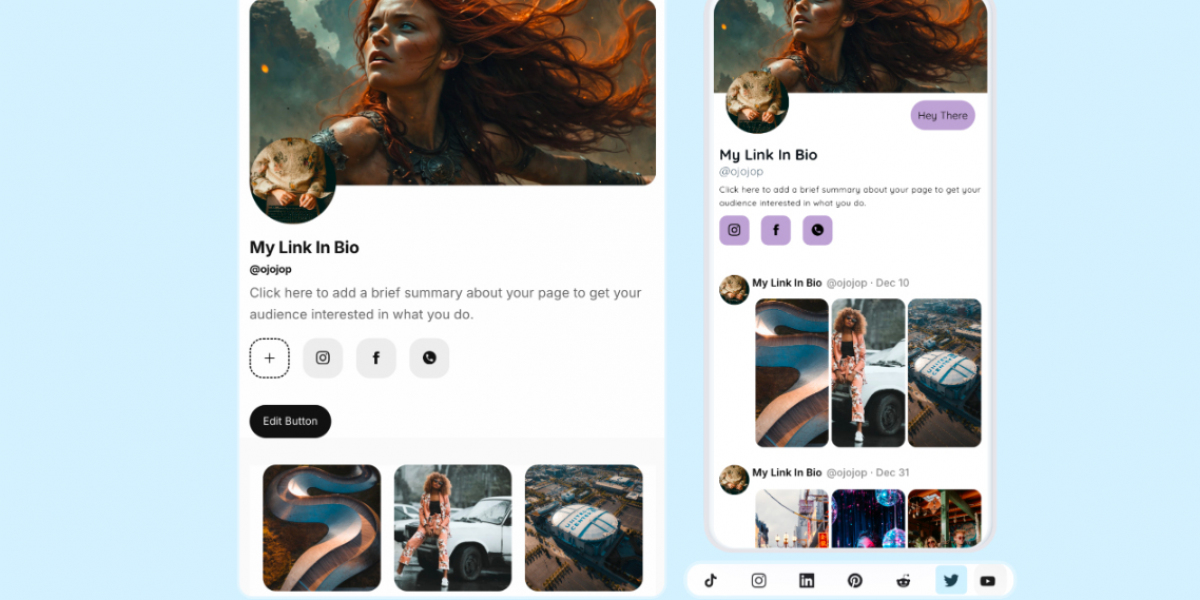This screenshot has height=600, width=1200.
Task: Click the gray Facebook icon in the editor
Action: coord(376,358)
